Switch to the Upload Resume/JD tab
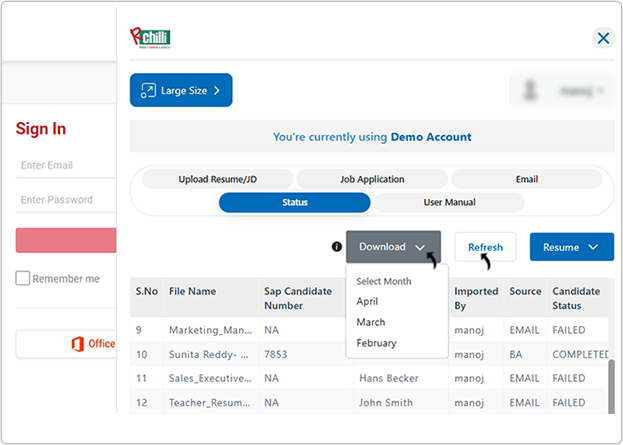The height and width of the screenshot is (445, 623). pos(218,179)
